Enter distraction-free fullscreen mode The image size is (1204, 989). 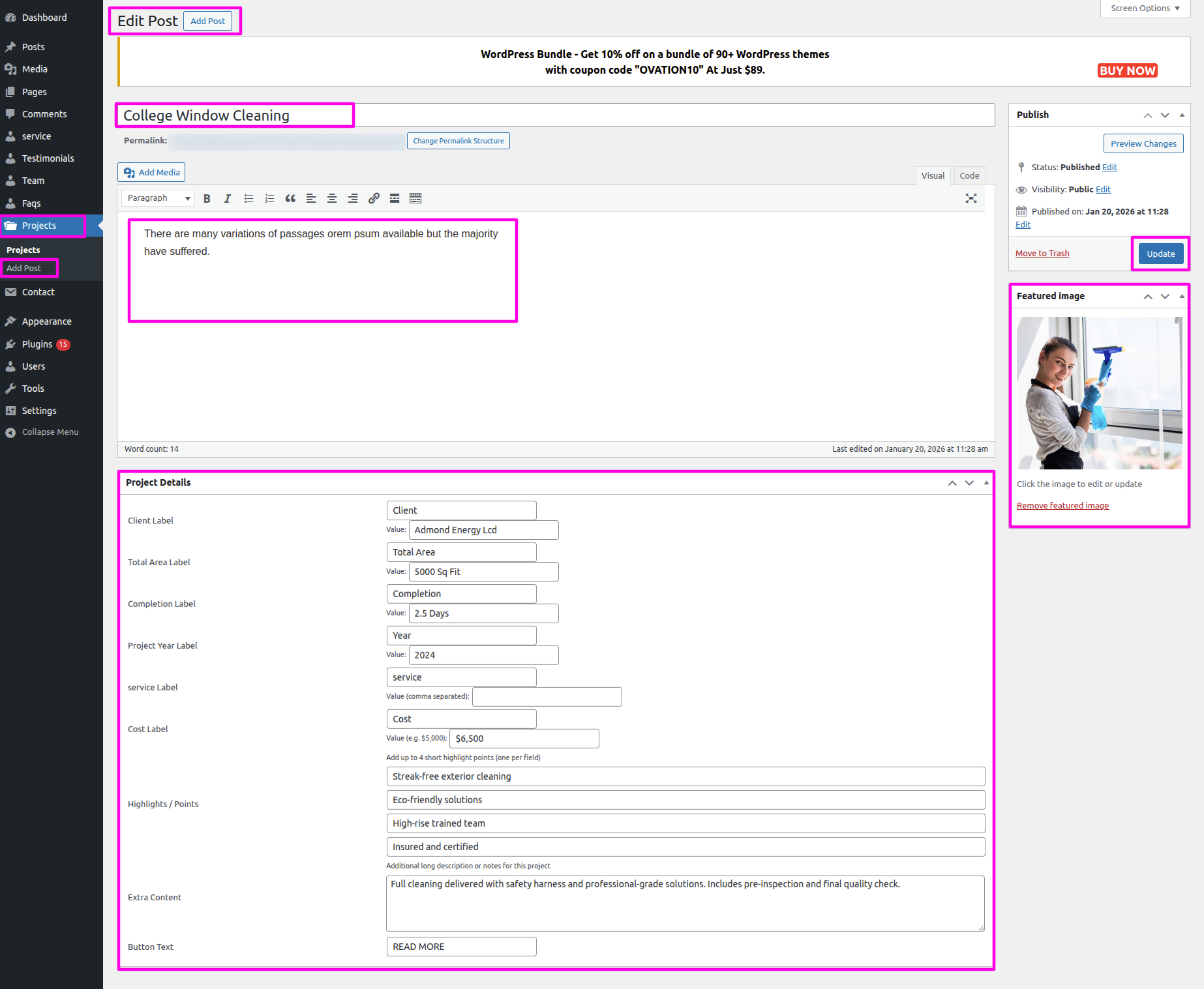(971, 199)
